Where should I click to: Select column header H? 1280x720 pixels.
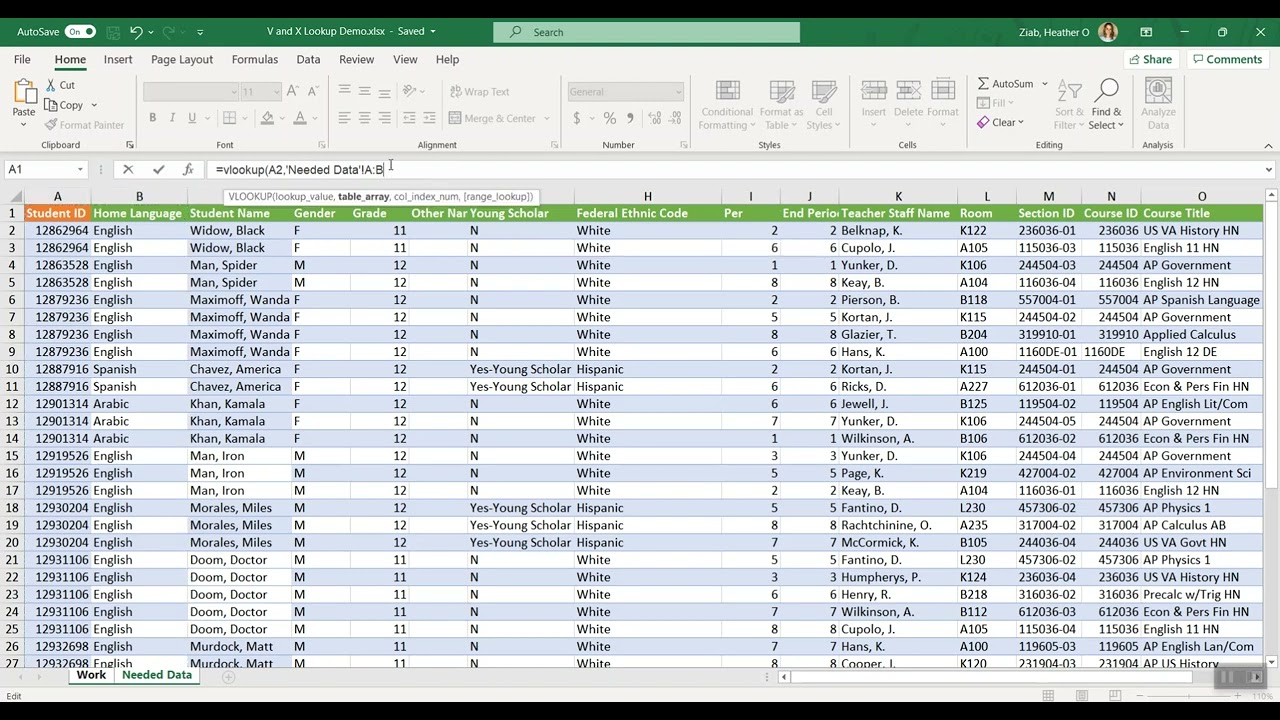coord(647,197)
